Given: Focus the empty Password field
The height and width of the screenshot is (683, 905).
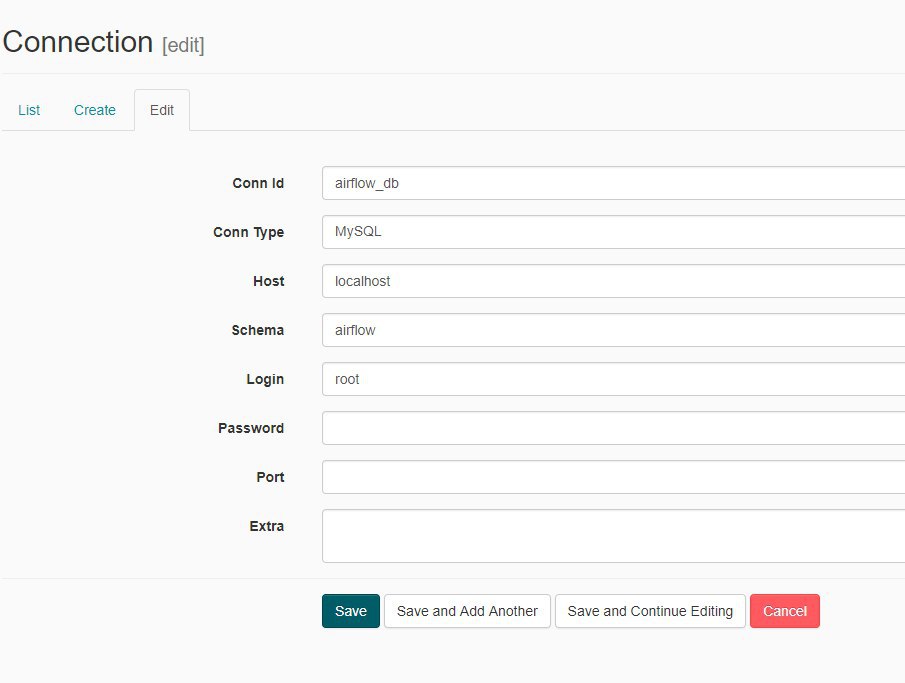Looking at the screenshot, I should point(614,428).
